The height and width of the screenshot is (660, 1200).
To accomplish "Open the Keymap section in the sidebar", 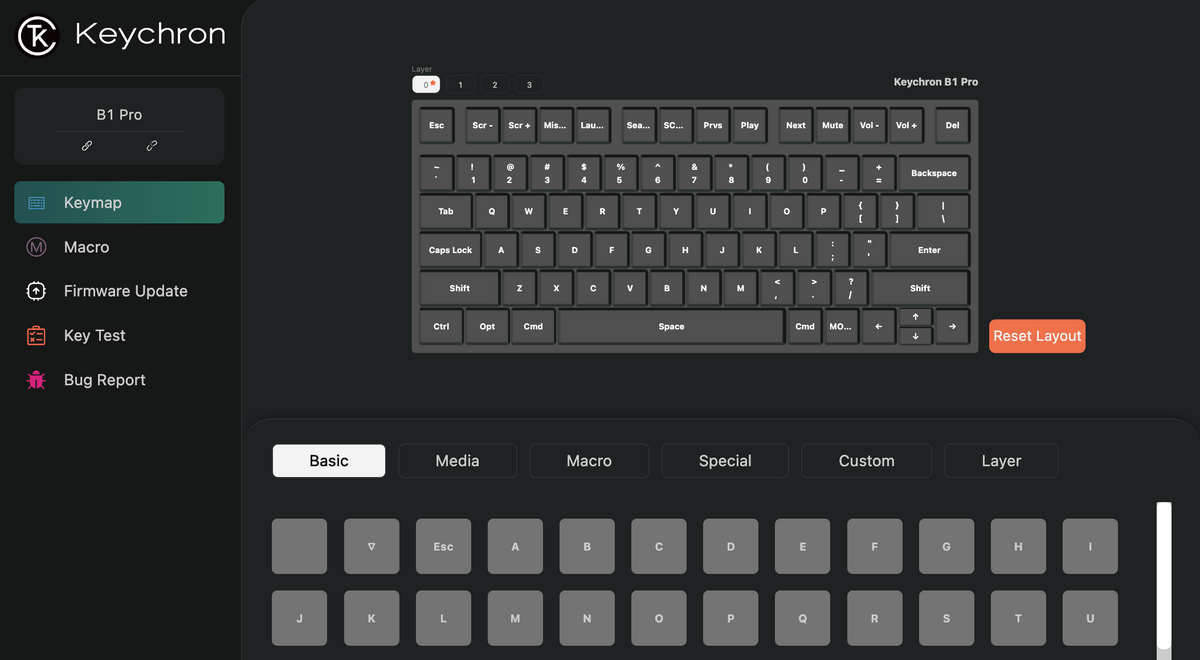I will (x=119, y=202).
